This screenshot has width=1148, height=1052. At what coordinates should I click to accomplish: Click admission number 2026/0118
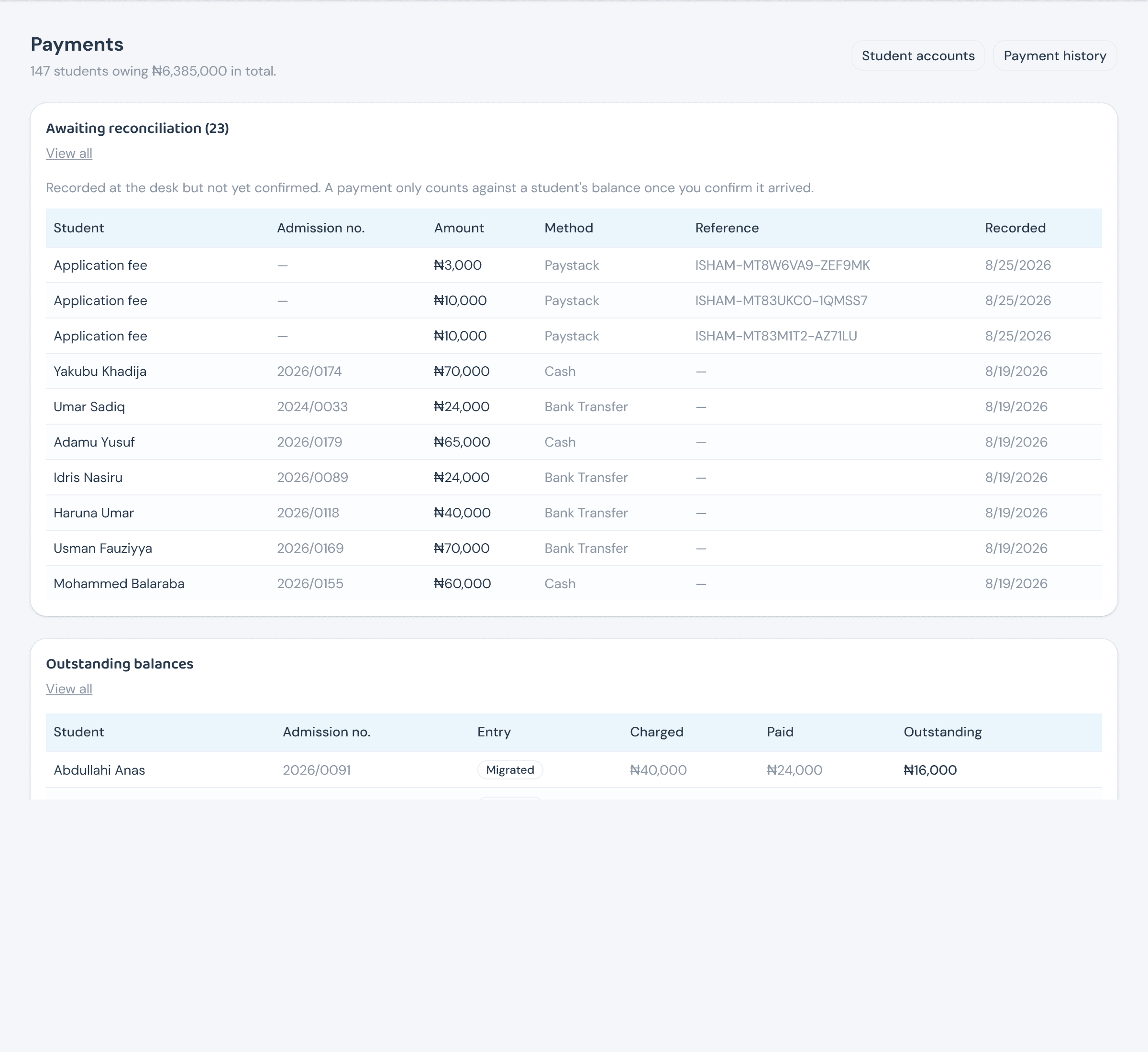pyautogui.click(x=308, y=512)
